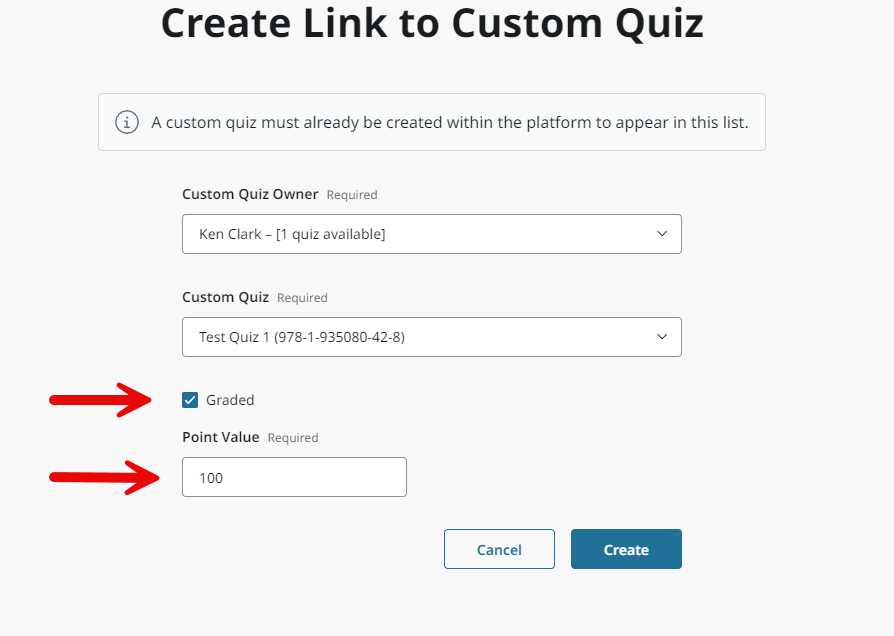Click the Point Value field label
Viewport: 894px width, 636px height.
221,437
